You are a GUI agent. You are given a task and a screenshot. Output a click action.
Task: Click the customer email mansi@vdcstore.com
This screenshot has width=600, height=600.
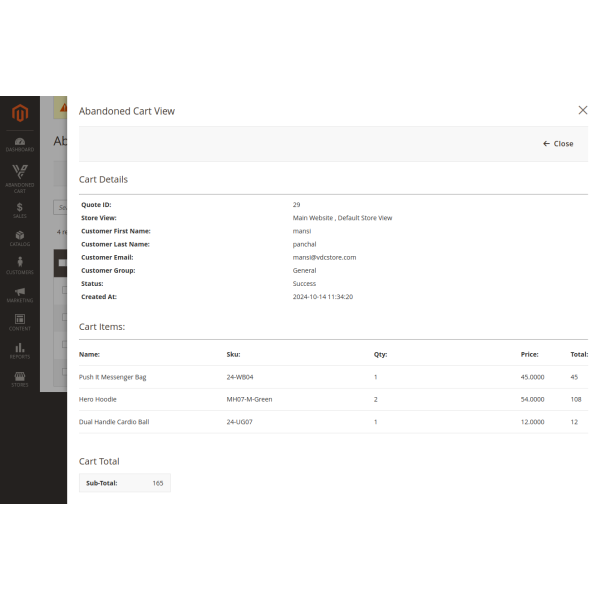tap(324, 257)
